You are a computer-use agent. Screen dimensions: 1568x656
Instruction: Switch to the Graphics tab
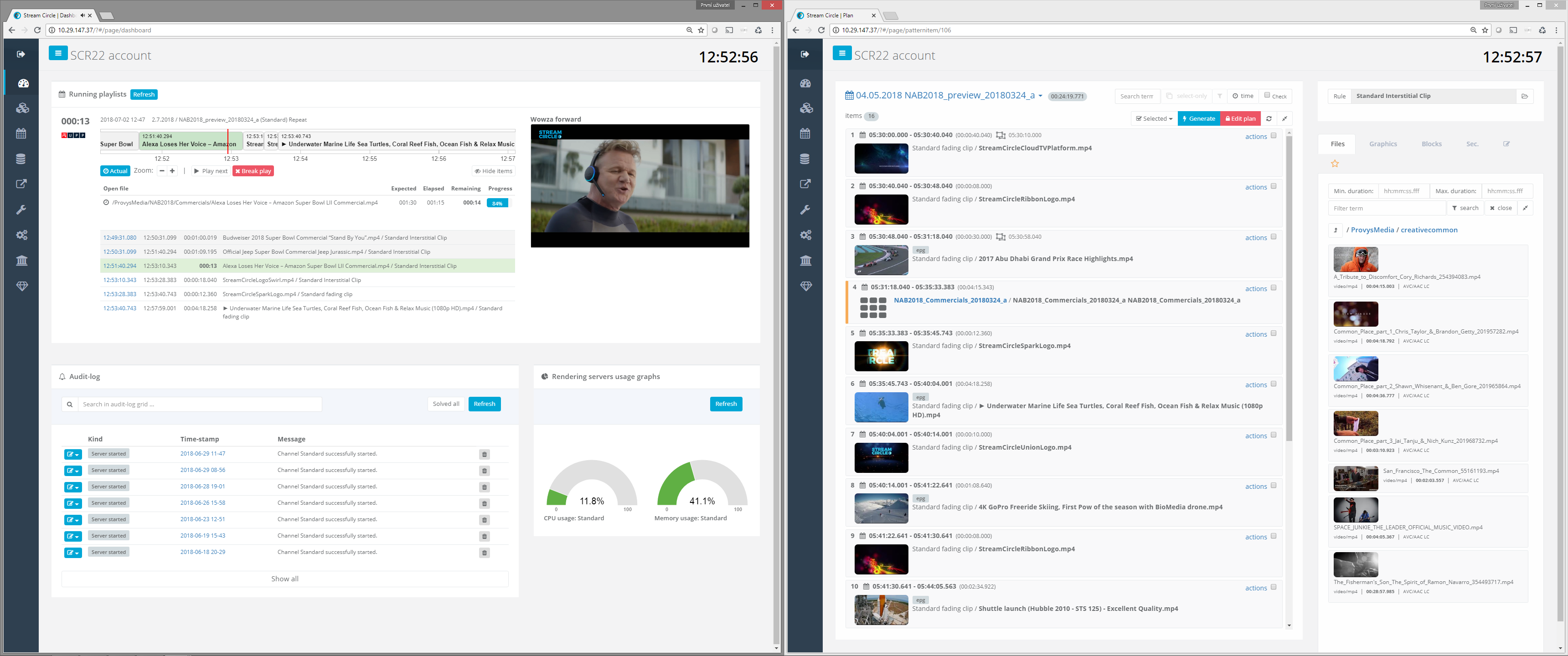1383,143
